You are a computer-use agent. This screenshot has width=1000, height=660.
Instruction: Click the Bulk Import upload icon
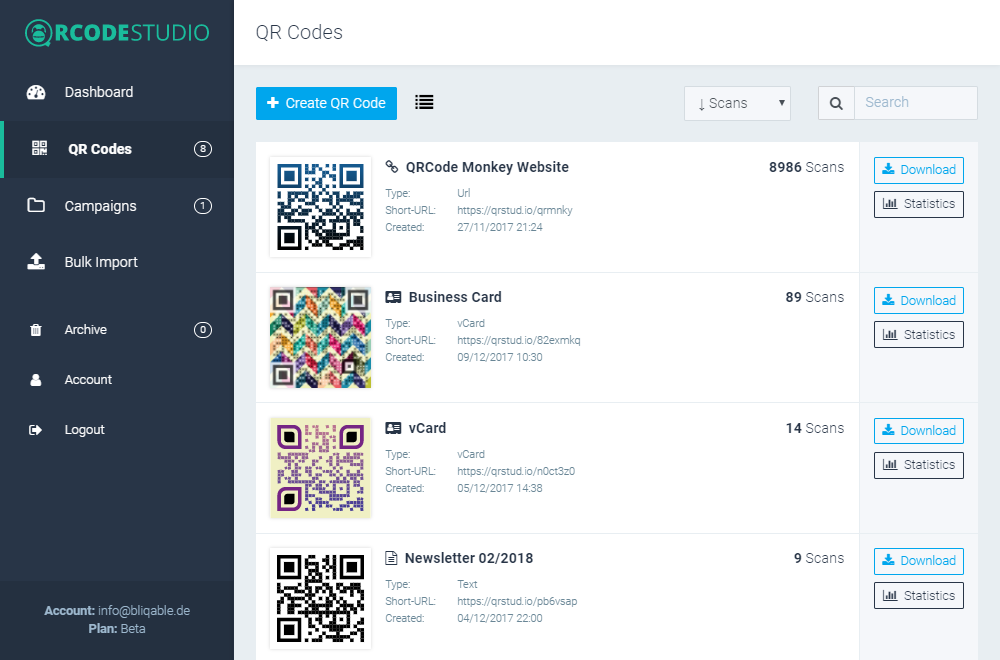click(x=36, y=262)
